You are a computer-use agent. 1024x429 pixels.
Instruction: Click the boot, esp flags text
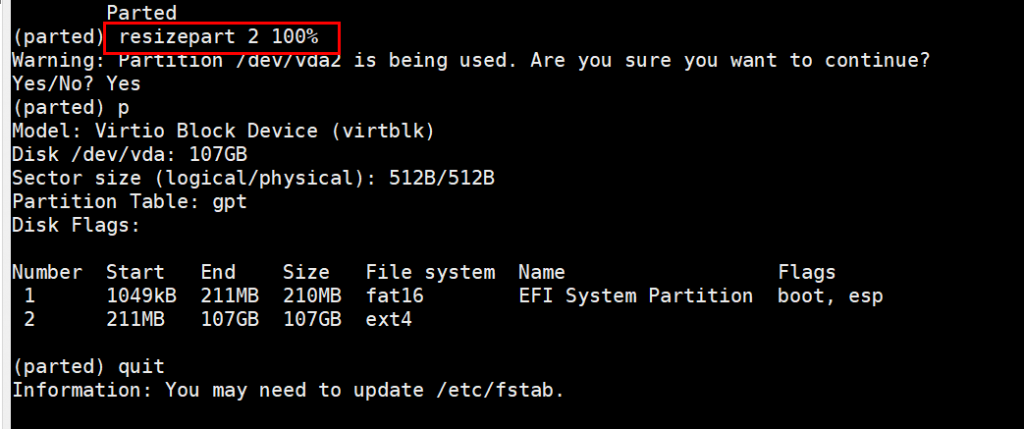(830, 296)
